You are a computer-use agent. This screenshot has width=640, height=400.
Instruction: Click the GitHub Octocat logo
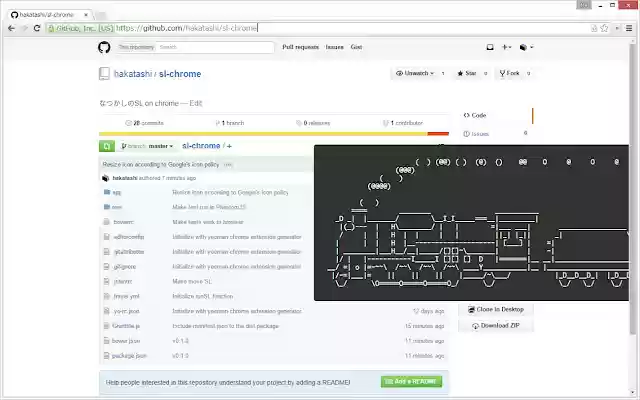pos(104,47)
